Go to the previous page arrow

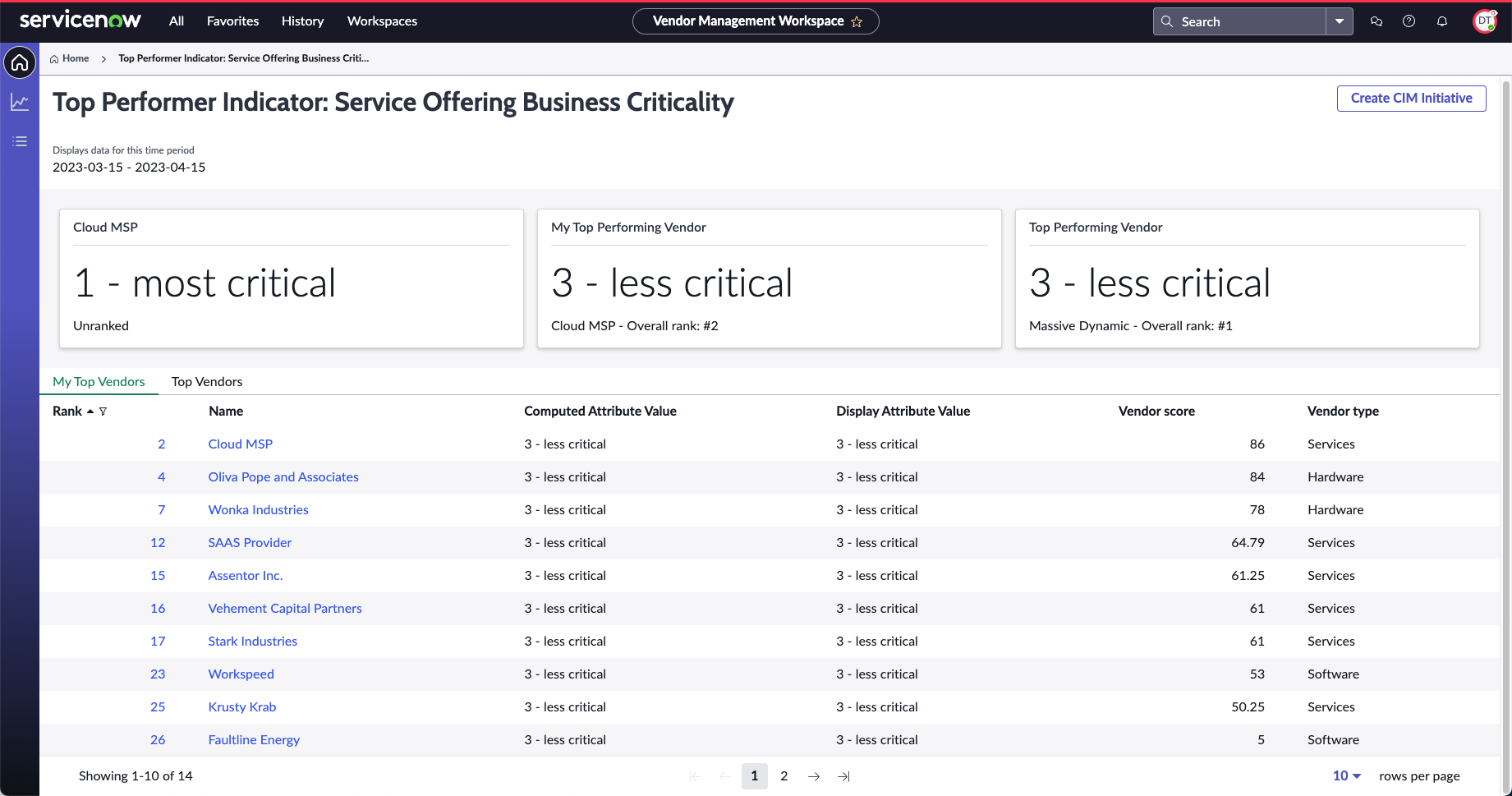[724, 776]
